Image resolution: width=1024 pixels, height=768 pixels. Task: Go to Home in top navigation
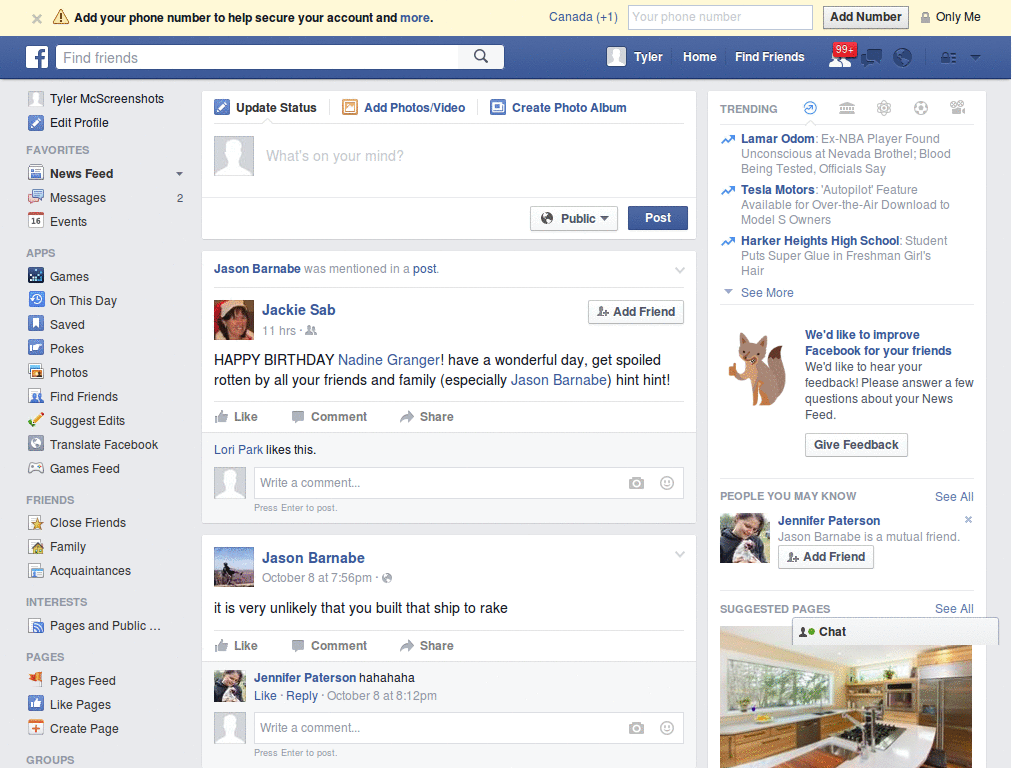pyautogui.click(x=699, y=57)
